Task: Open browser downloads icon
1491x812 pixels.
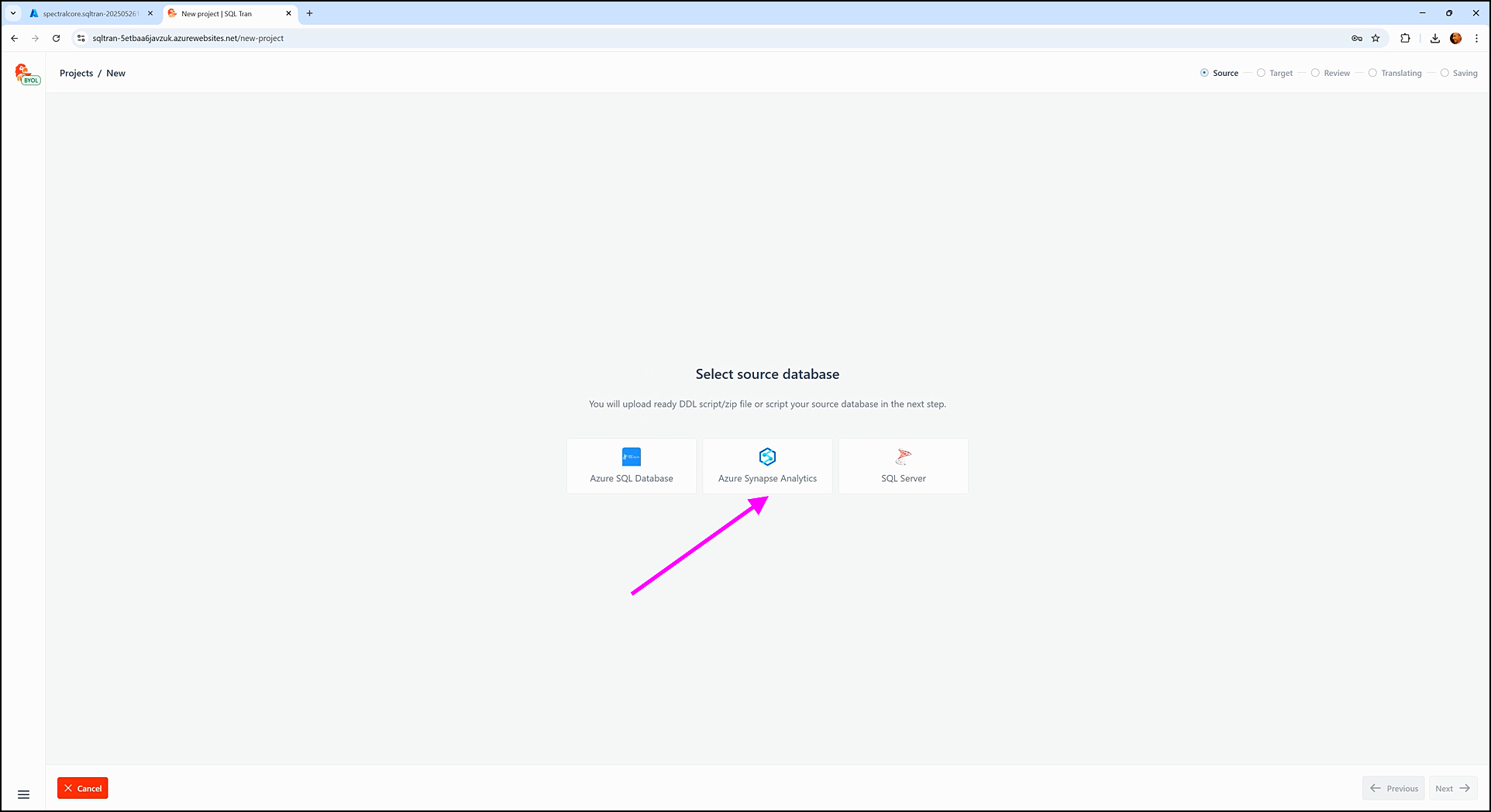Action: (x=1435, y=38)
